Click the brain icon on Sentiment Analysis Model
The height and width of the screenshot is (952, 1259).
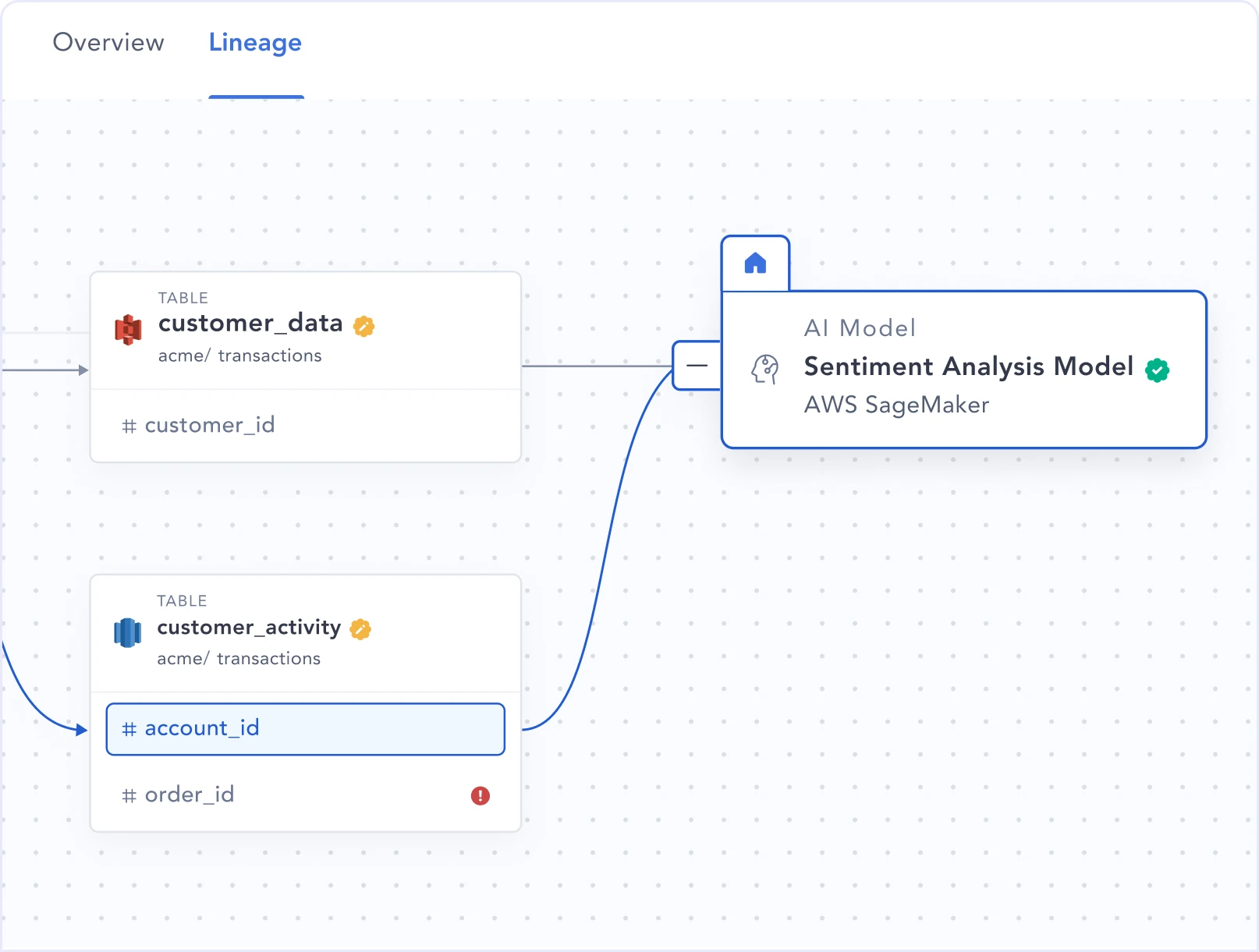765,369
